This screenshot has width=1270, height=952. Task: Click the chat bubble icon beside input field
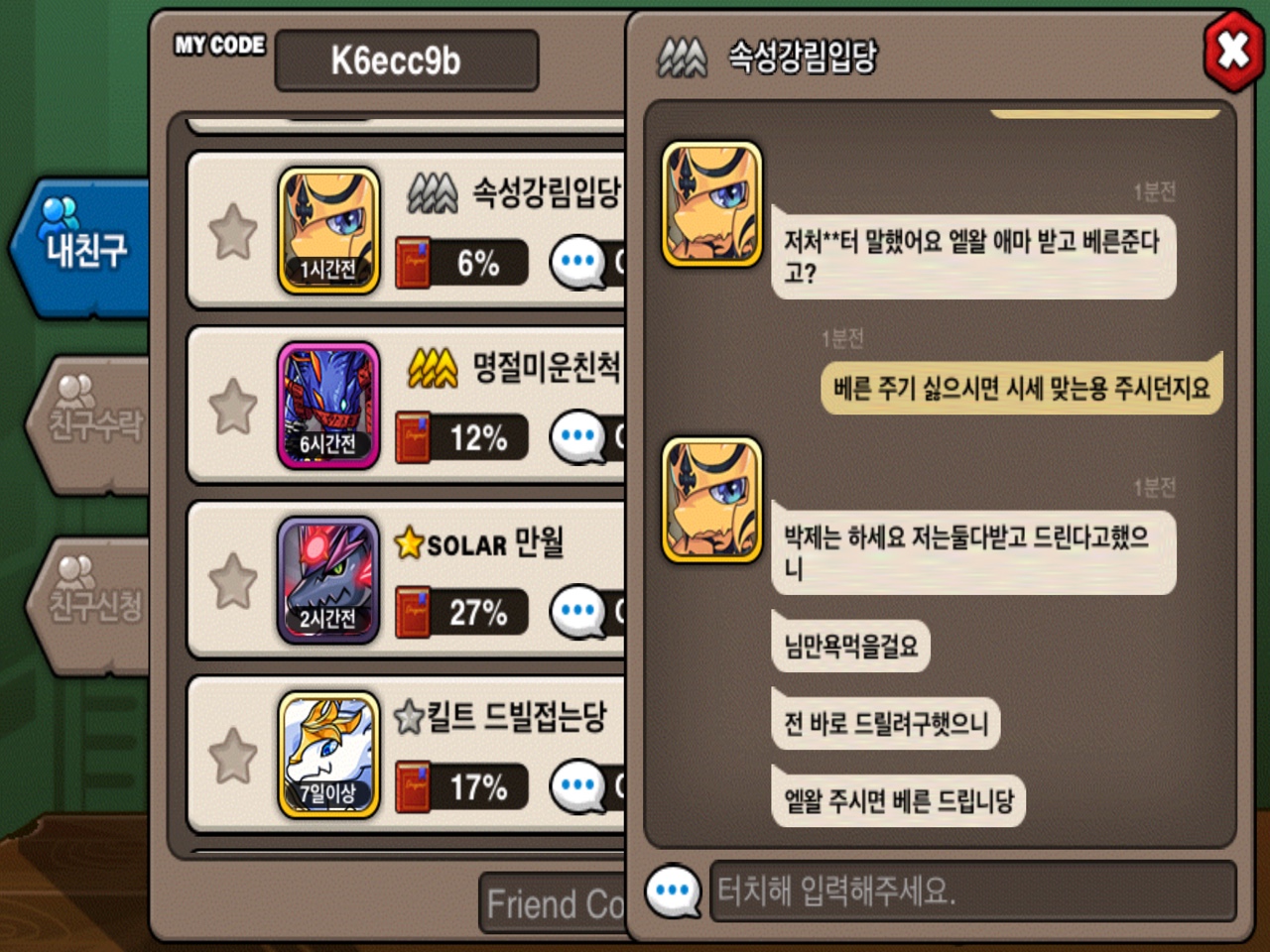click(674, 891)
